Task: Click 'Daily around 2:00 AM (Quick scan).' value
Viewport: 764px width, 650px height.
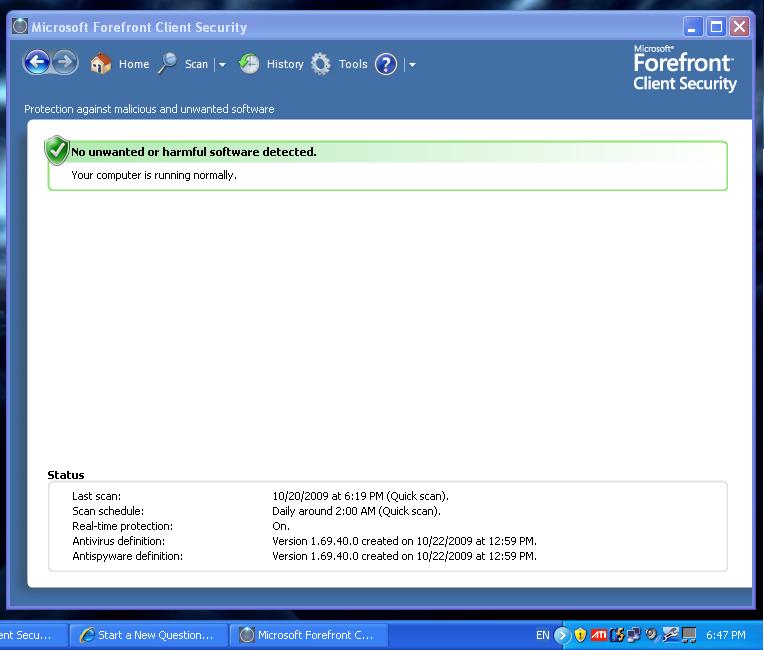Action: coord(356,511)
